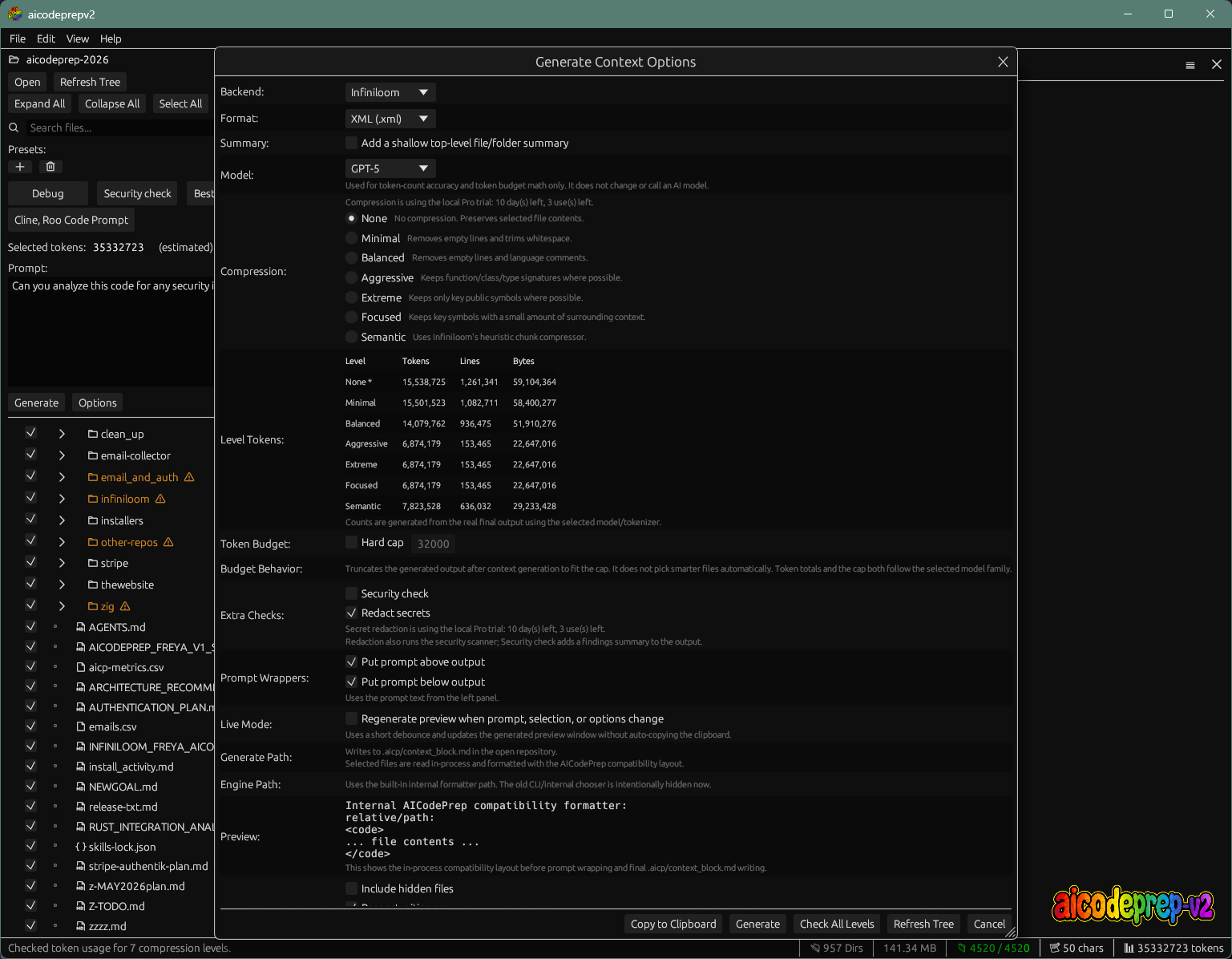
Task: Click the email_and_auth folder warning icon
Action: pos(189,477)
